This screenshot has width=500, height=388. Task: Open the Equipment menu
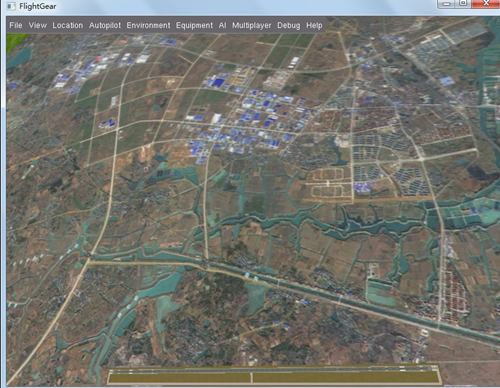point(194,25)
